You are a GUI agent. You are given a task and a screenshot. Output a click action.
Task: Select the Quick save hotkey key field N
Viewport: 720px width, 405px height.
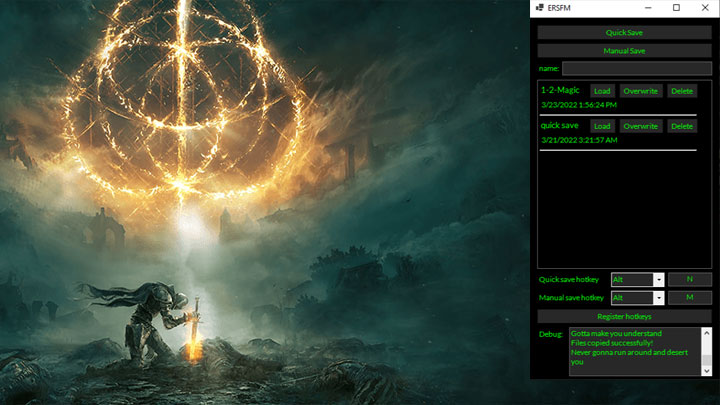[x=690, y=279]
